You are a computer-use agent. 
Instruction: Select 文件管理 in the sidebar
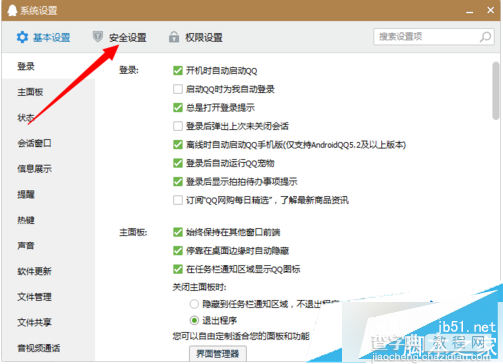49,297
